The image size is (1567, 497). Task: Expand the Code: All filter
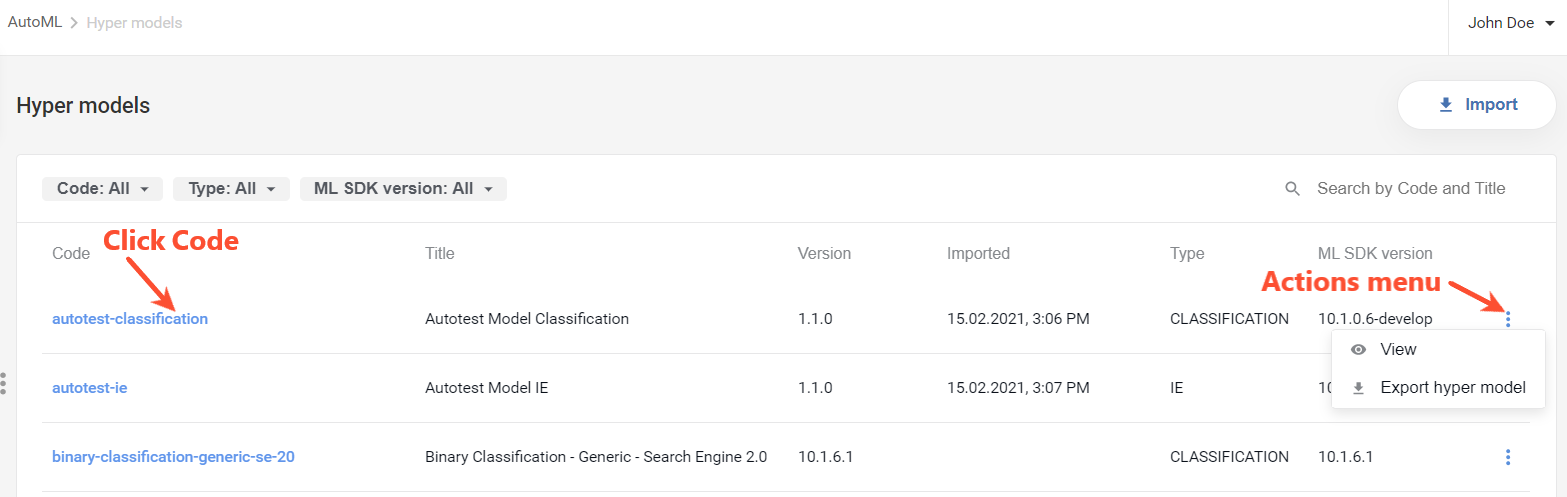pos(102,188)
